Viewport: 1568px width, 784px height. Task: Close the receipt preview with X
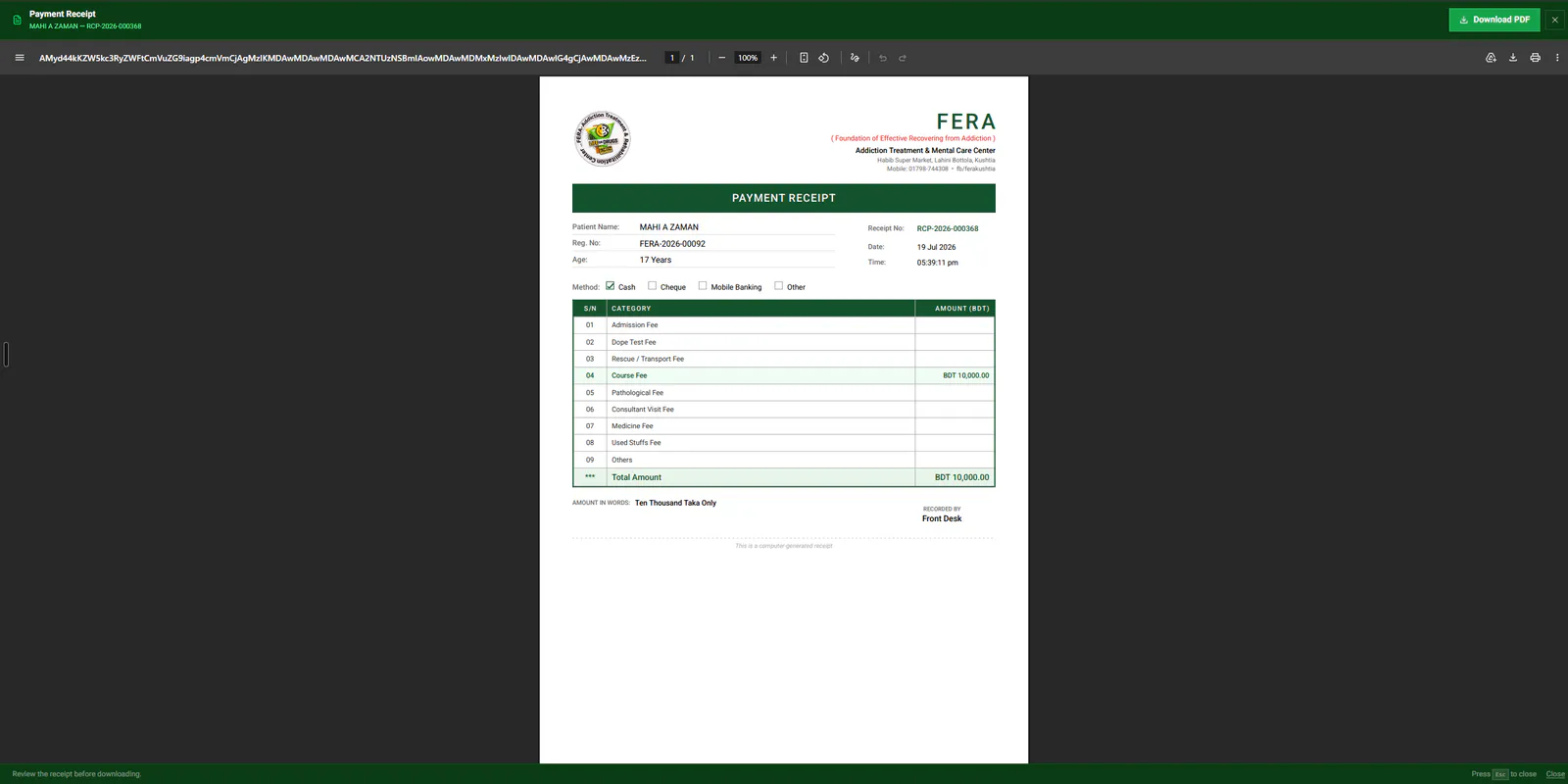(1554, 20)
